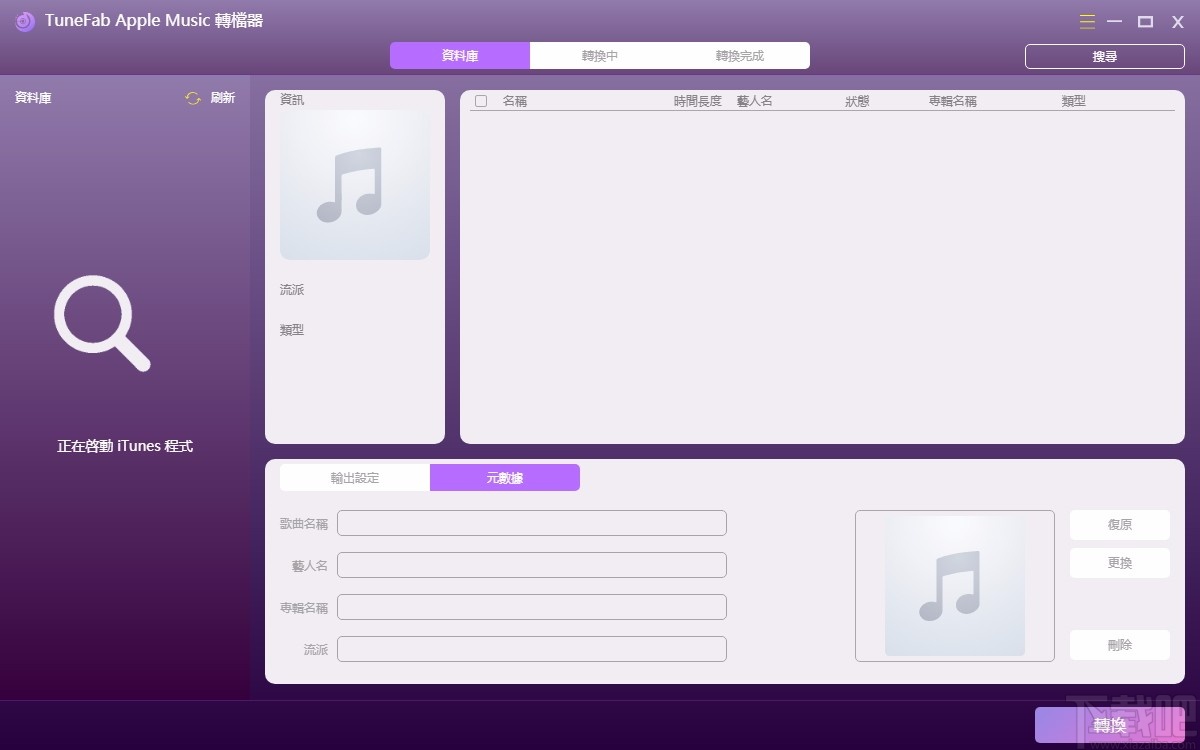This screenshot has width=1200, height=750.
Task: Click inside the 專輯名稱 input field
Action: point(531,606)
